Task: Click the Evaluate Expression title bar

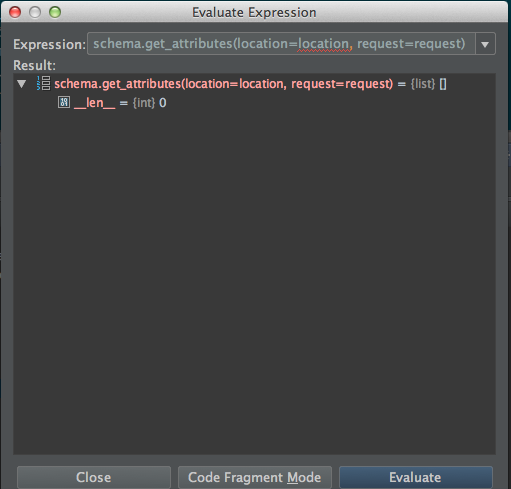Action: (254, 12)
